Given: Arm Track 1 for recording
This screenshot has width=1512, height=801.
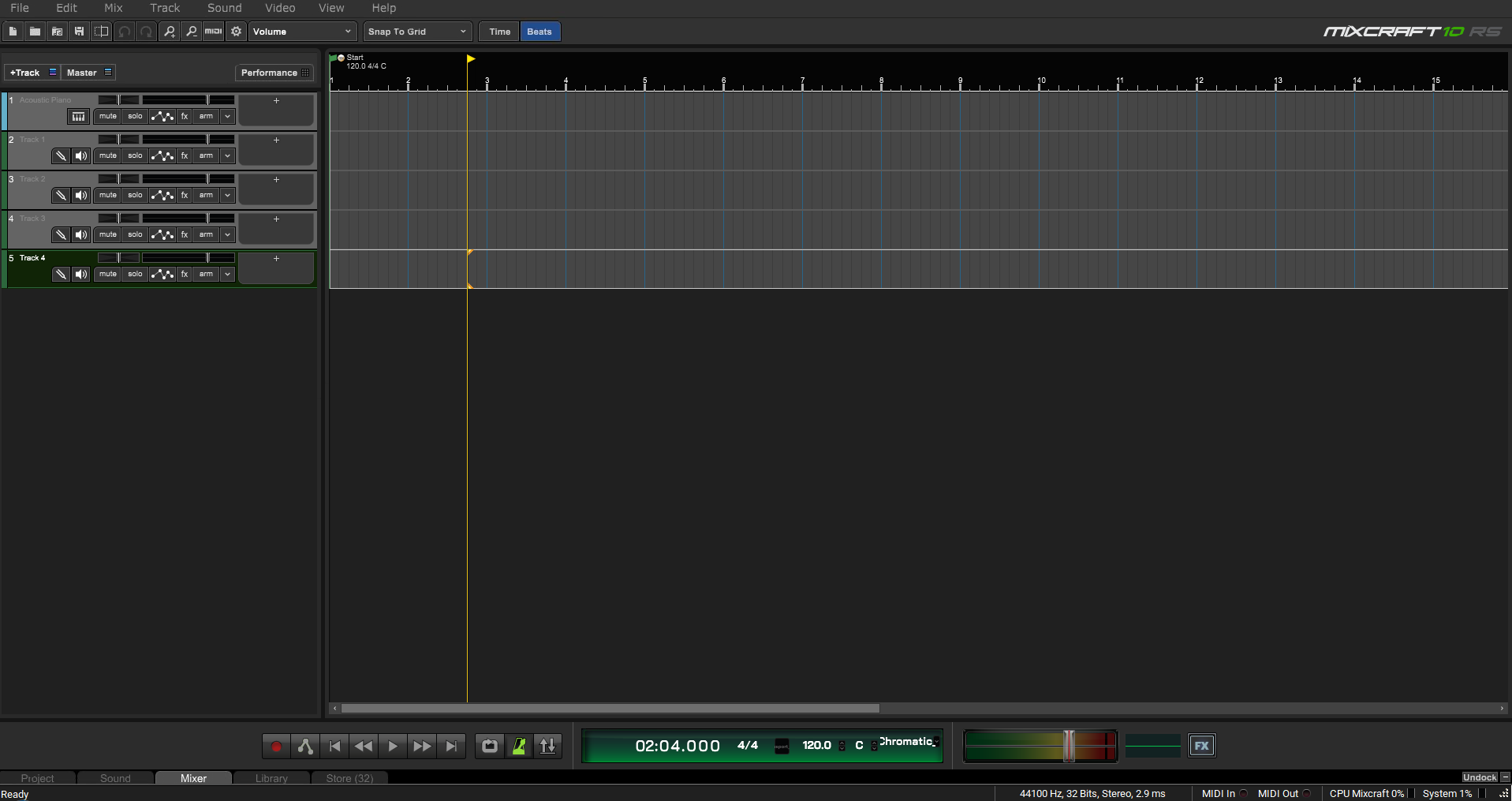Looking at the screenshot, I should (206, 155).
